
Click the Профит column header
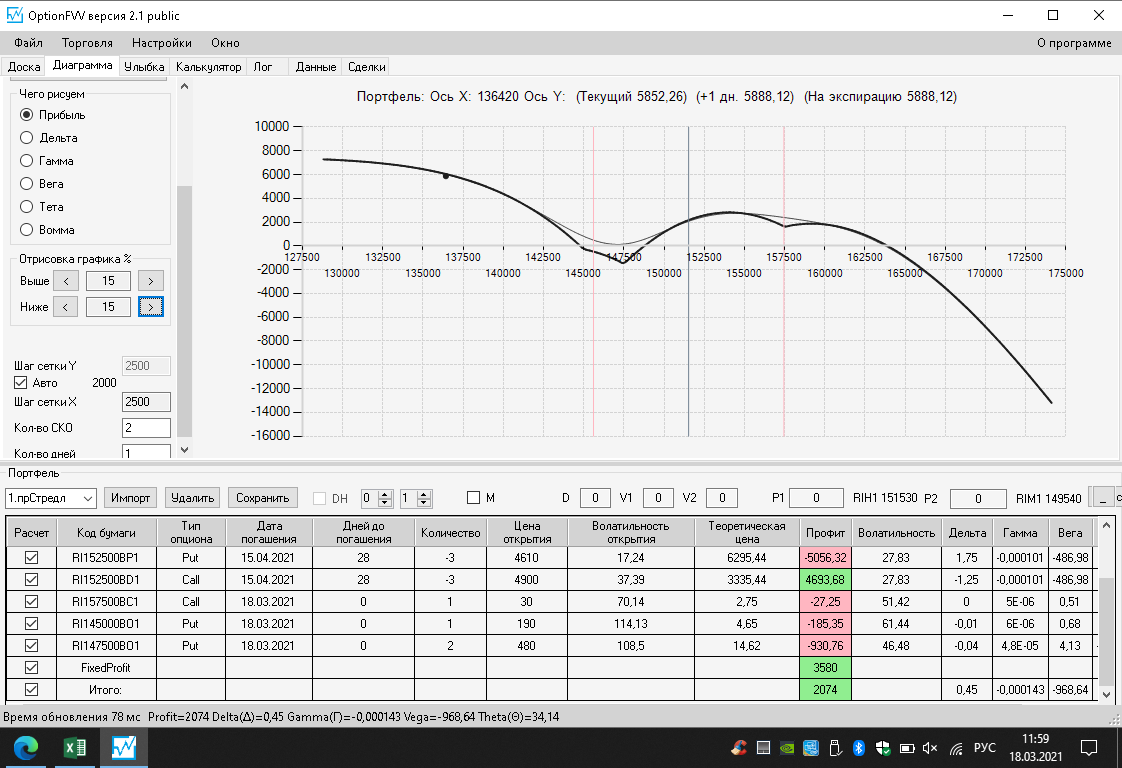coord(825,533)
